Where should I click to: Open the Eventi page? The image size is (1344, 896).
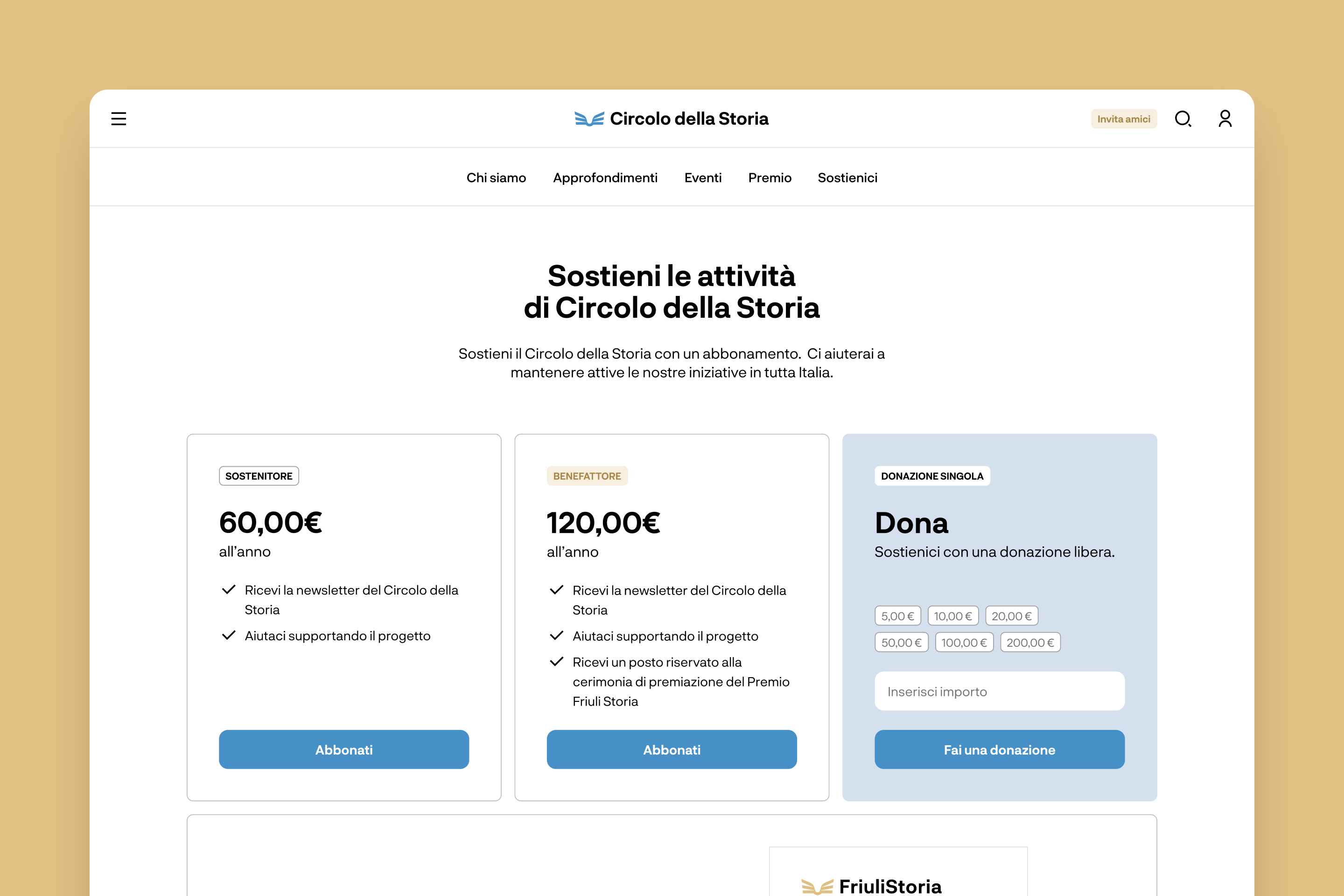click(x=703, y=178)
